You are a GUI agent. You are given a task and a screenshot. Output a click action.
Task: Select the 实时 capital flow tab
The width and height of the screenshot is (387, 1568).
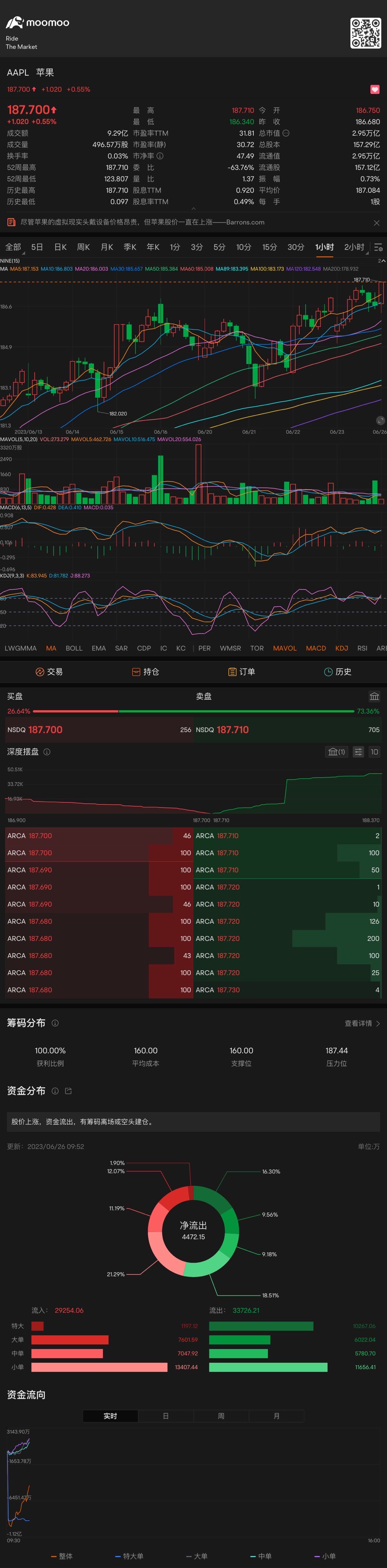pyautogui.click(x=110, y=1416)
